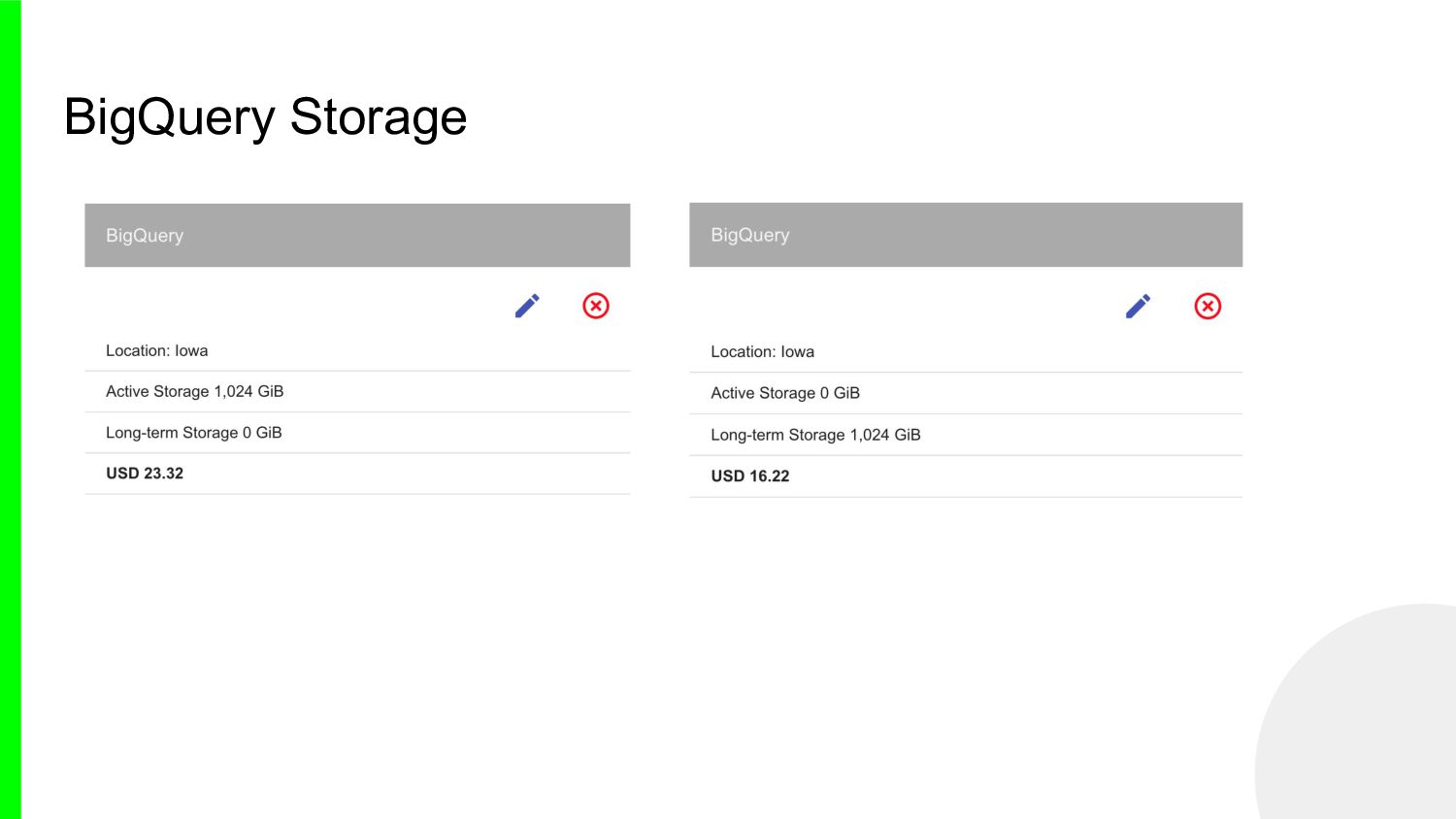
Task: Click Location: Iowa row in right card
Action: point(762,351)
